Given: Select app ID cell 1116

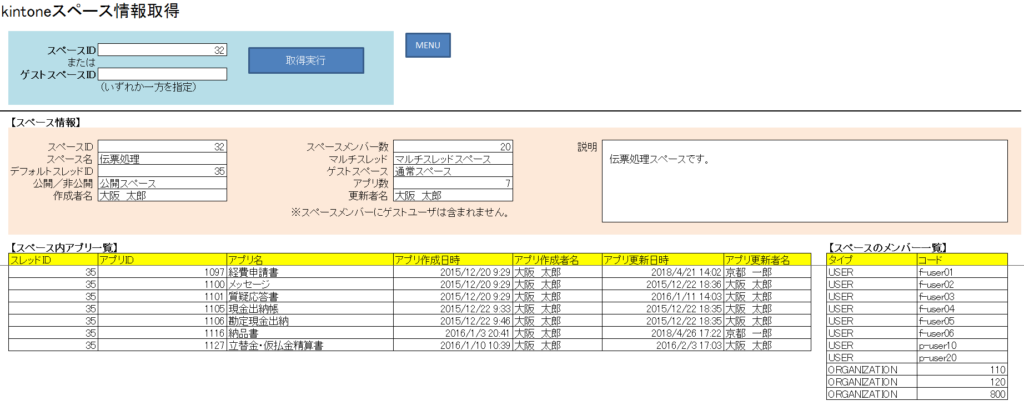Looking at the screenshot, I should [x=162, y=333].
